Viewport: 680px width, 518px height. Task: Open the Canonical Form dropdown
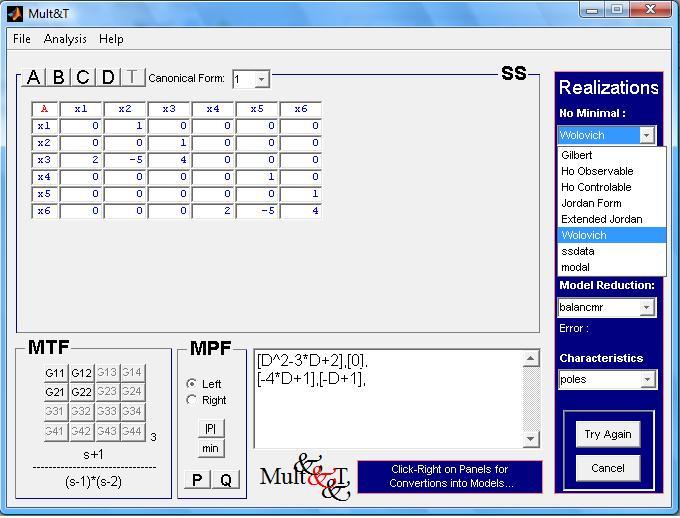click(261, 79)
